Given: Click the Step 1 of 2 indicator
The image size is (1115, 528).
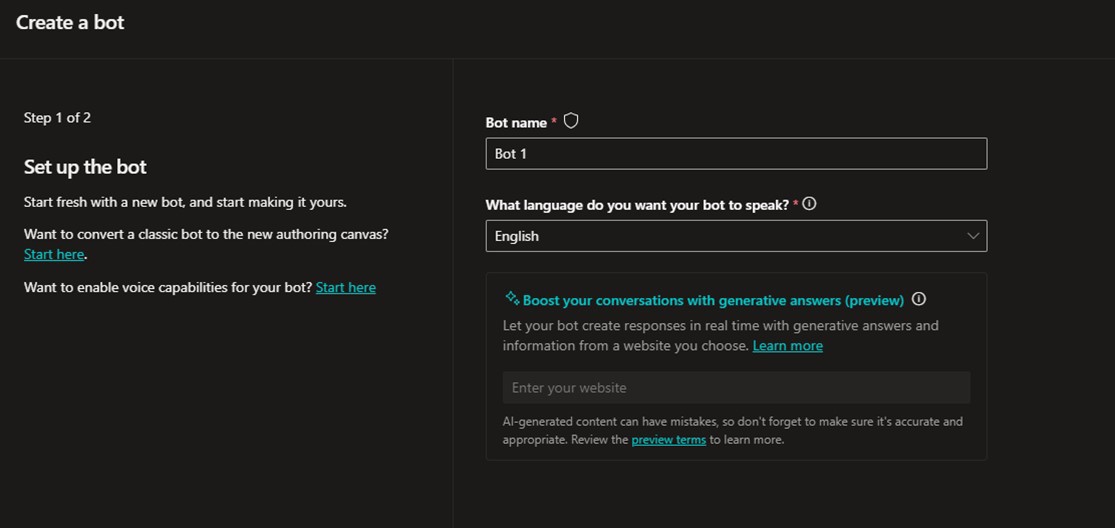Looking at the screenshot, I should [x=57, y=118].
